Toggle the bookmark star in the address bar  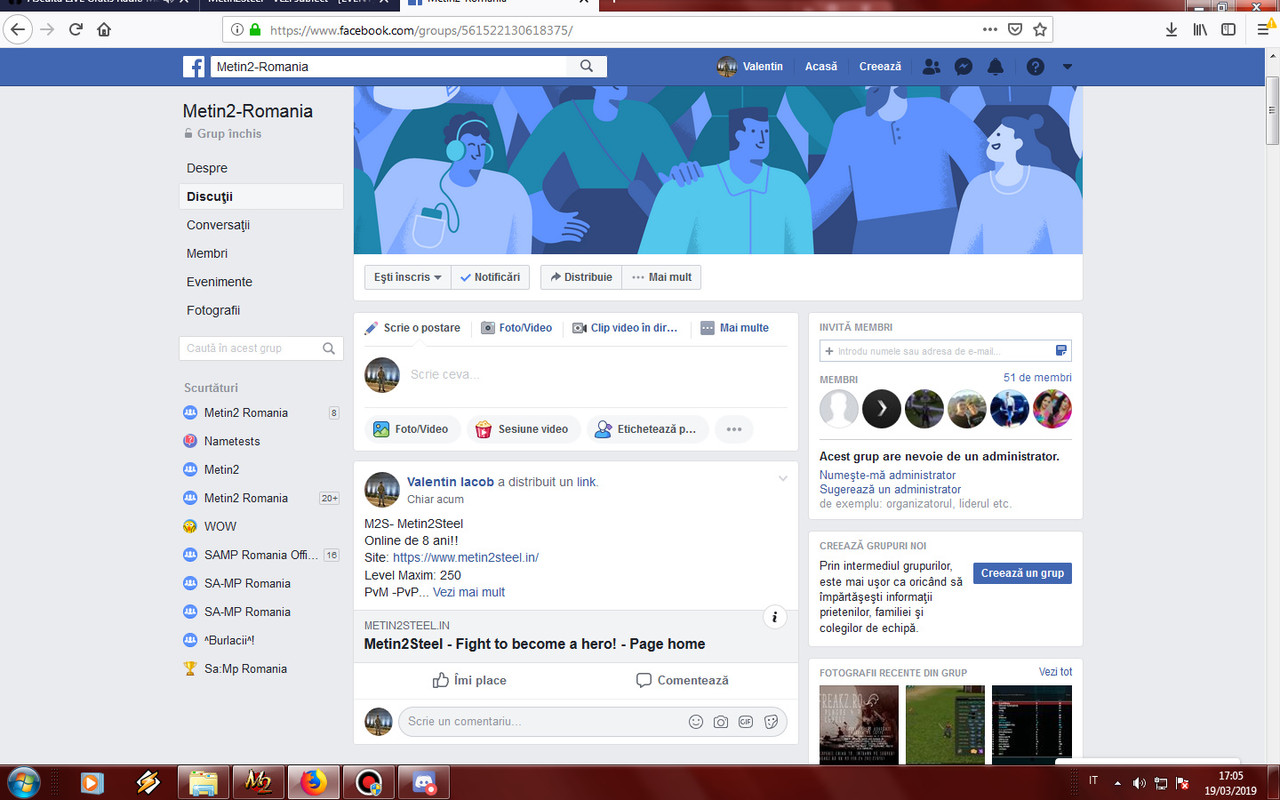click(1039, 29)
